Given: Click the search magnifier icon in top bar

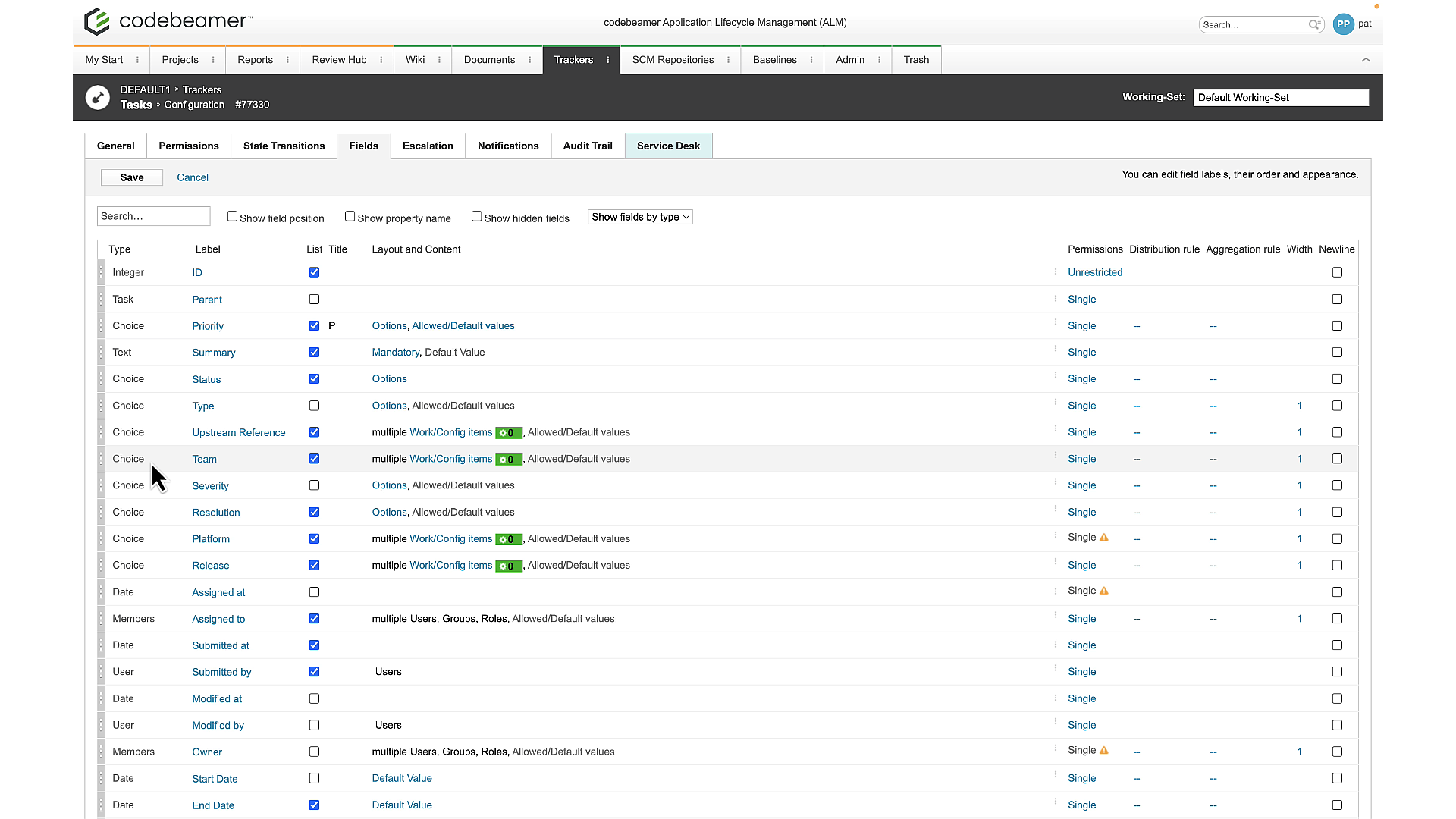Looking at the screenshot, I should [1315, 24].
